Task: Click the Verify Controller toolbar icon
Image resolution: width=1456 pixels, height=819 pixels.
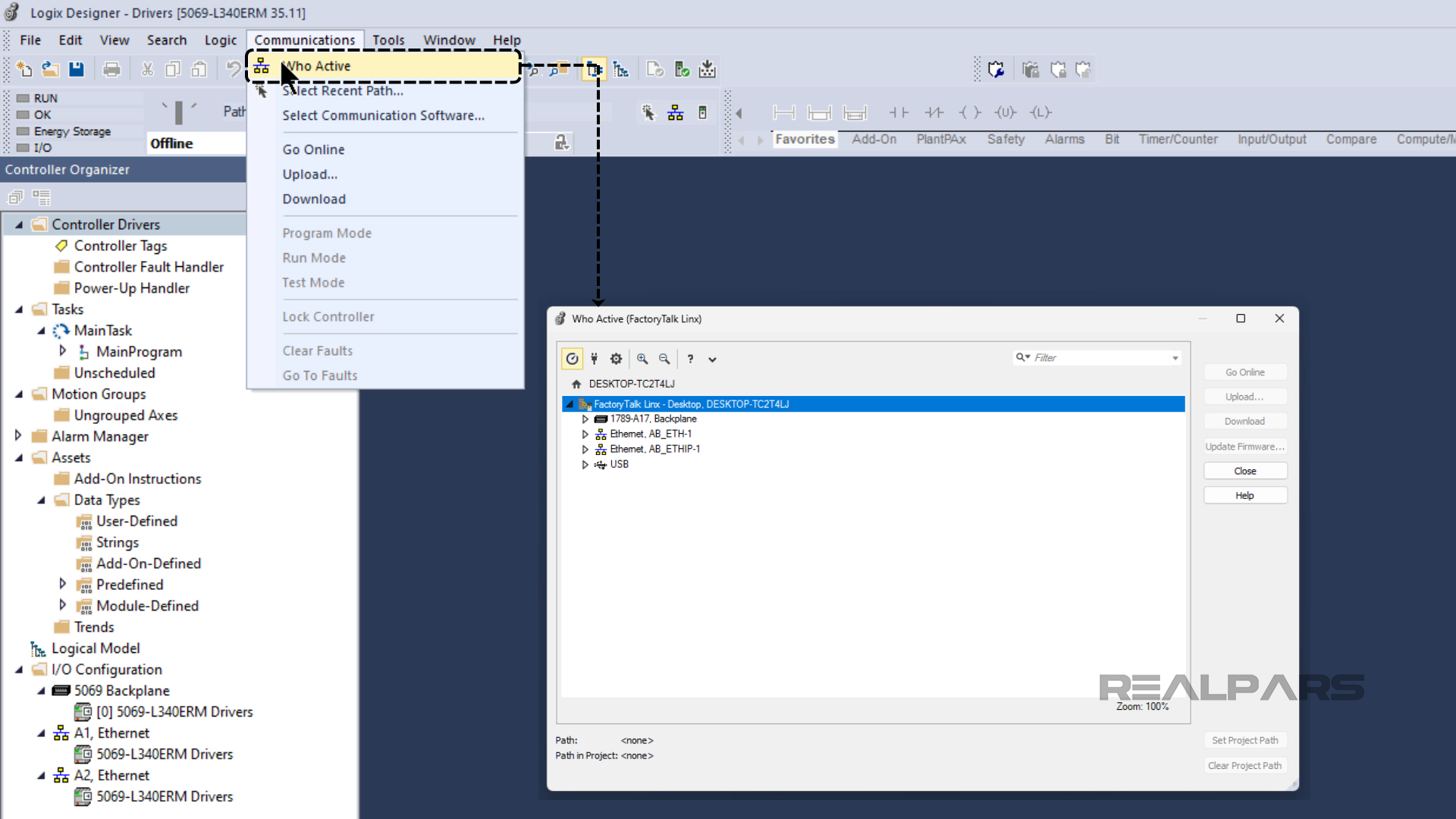Action: 682,70
